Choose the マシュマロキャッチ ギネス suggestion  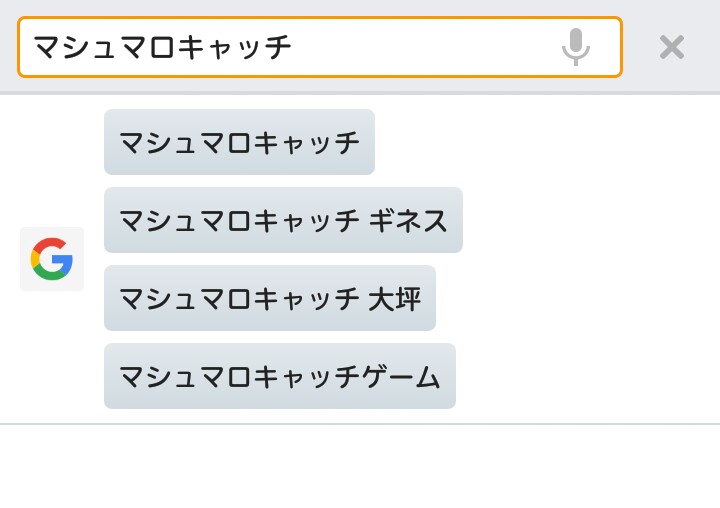click(x=283, y=220)
